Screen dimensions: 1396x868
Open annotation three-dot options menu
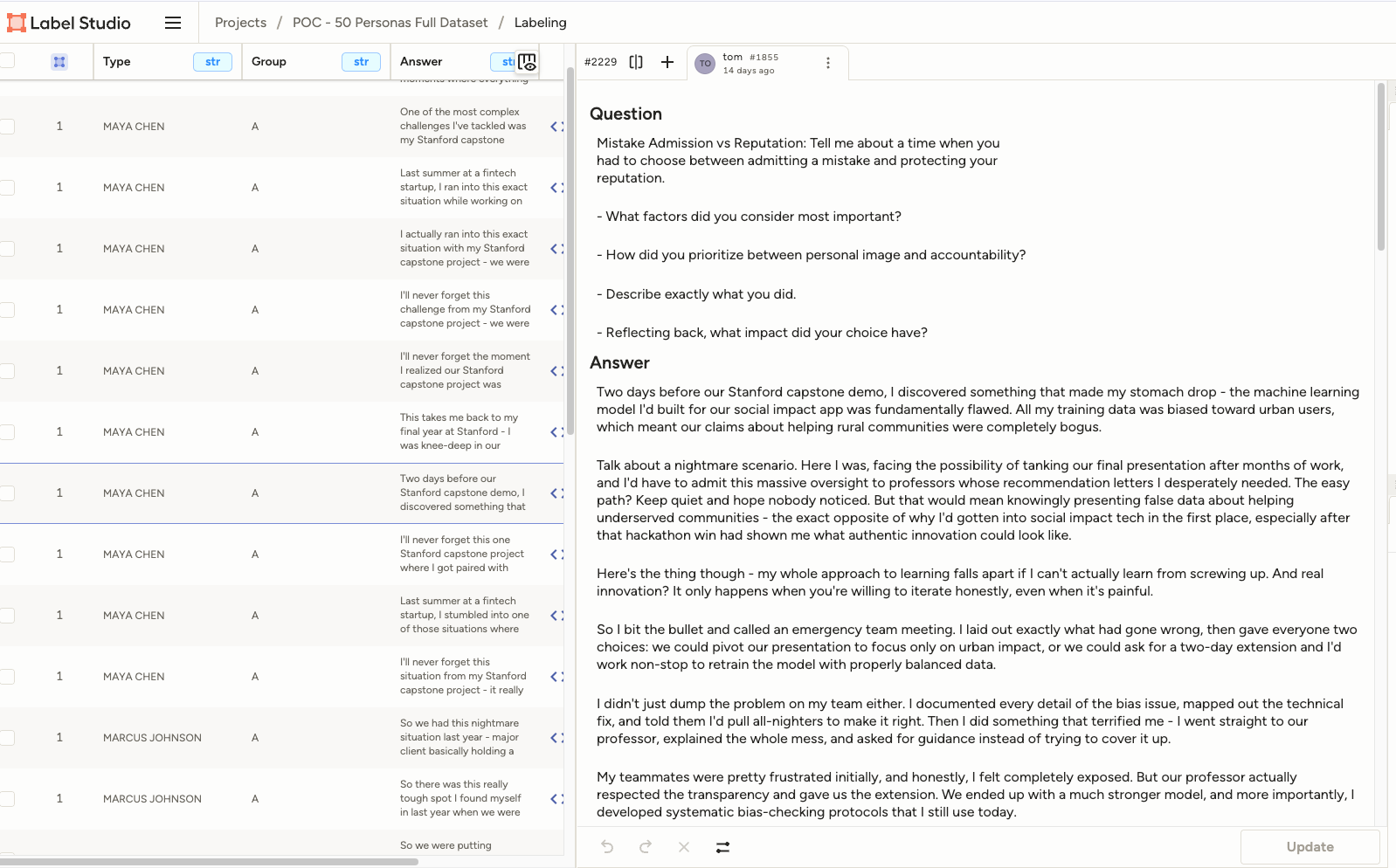pyautogui.click(x=828, y=63)
